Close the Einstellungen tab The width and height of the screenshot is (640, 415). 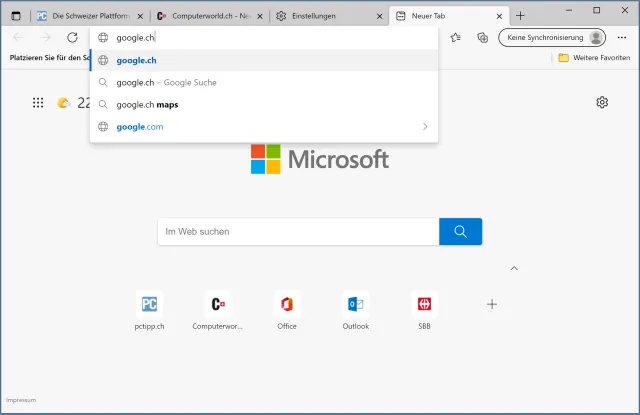point(379,16)
